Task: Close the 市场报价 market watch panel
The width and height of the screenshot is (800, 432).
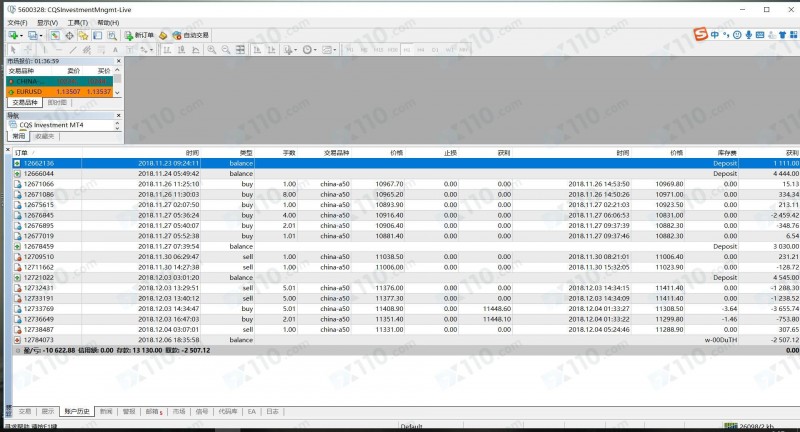Action: click(119, 61)
